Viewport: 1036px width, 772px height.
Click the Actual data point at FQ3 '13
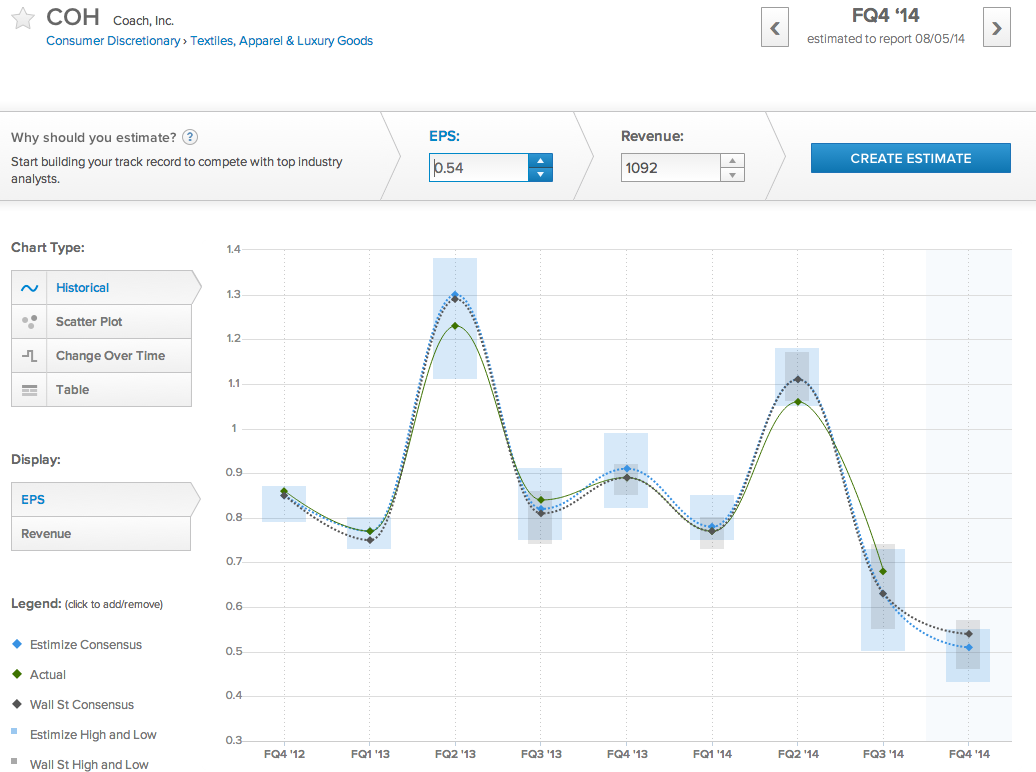(x=541, y=500)
